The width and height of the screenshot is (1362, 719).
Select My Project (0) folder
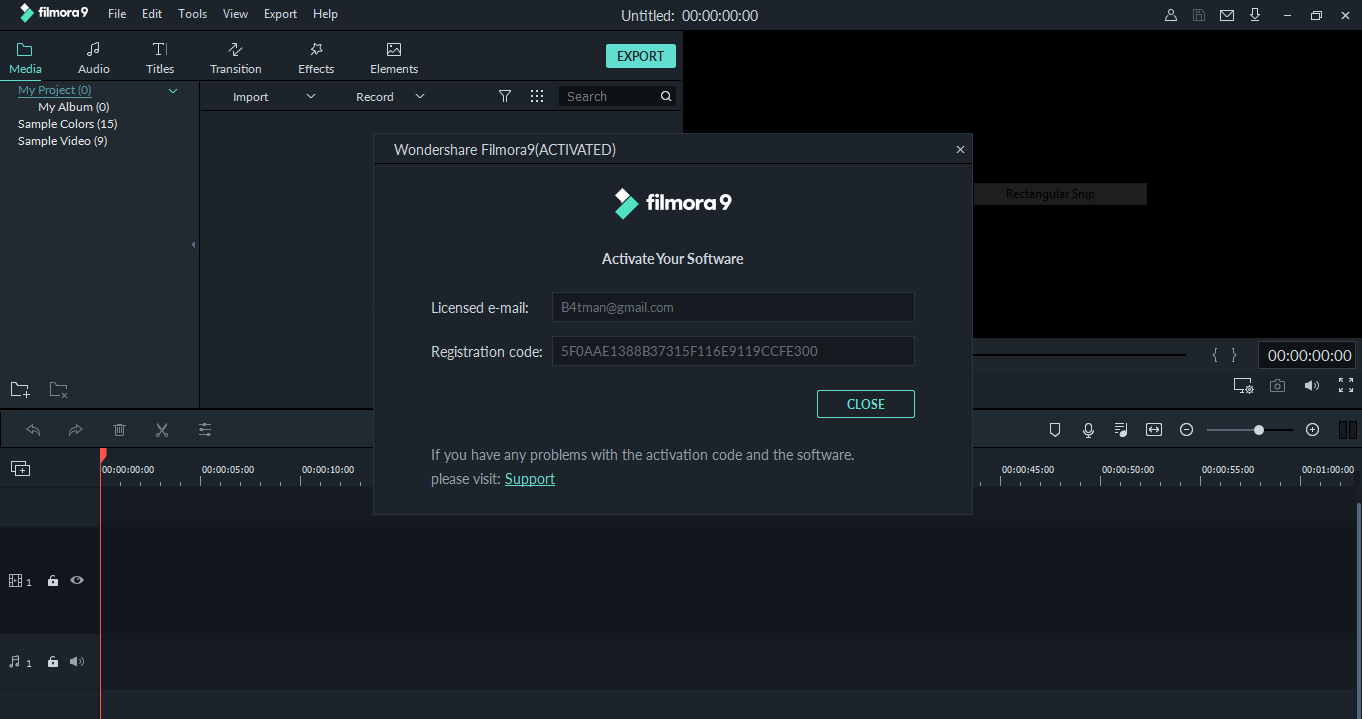tap(55, 90)
